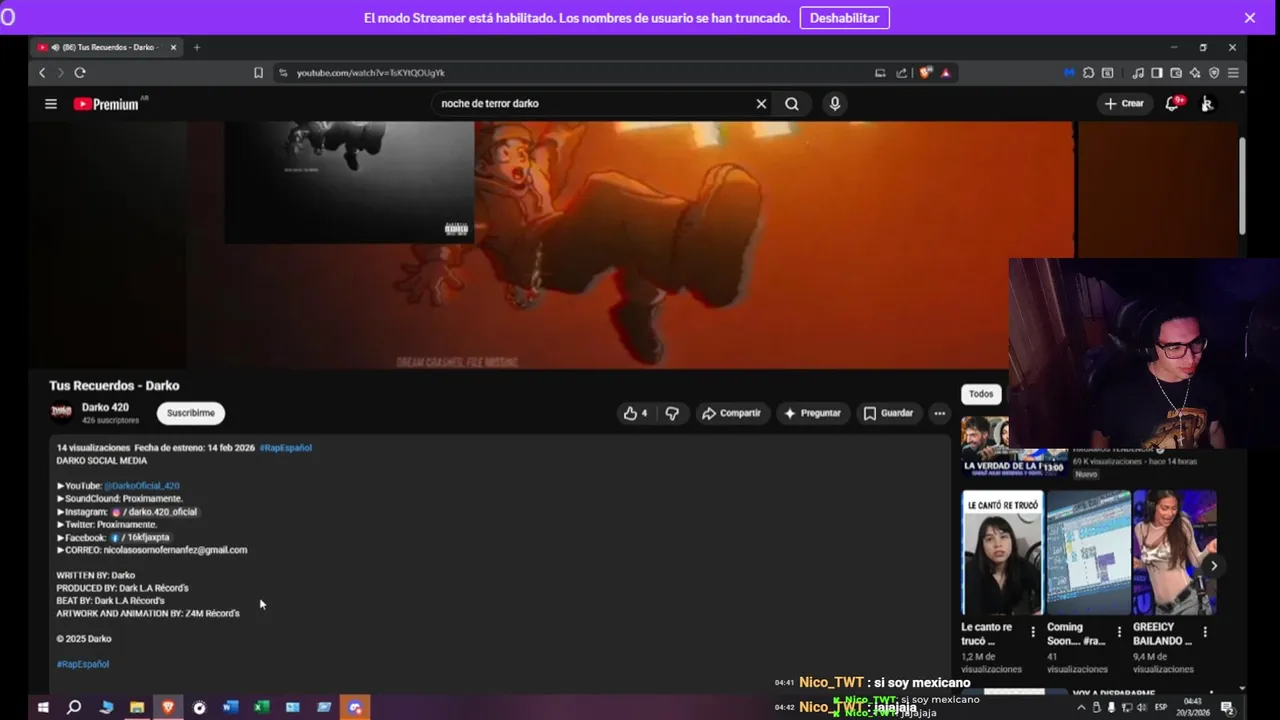Open the darko.420_oficial Instagram link
The width and height of the screenshot is (1280, 720).
coord(155,512)
